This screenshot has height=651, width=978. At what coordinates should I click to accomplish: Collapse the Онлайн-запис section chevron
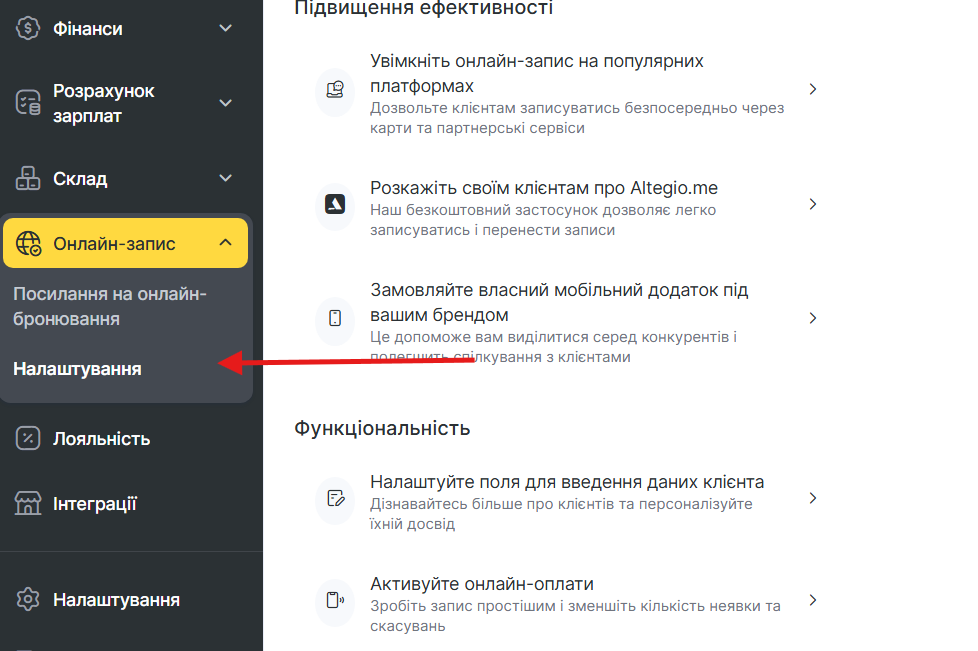(x=226, y=243)
